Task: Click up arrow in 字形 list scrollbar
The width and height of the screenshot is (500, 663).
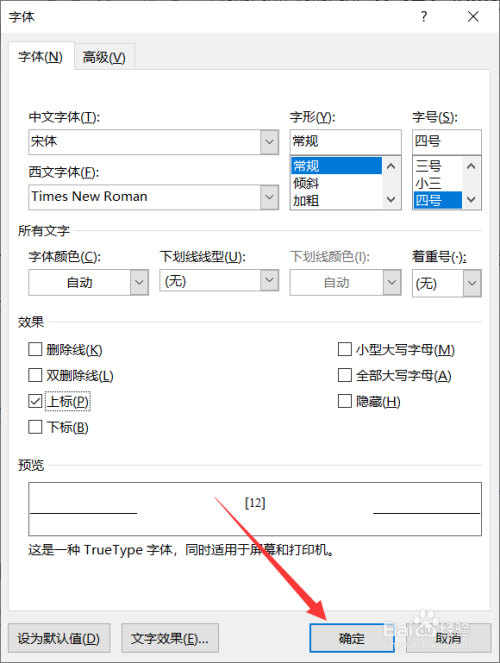Action: (x=391, y=166)
